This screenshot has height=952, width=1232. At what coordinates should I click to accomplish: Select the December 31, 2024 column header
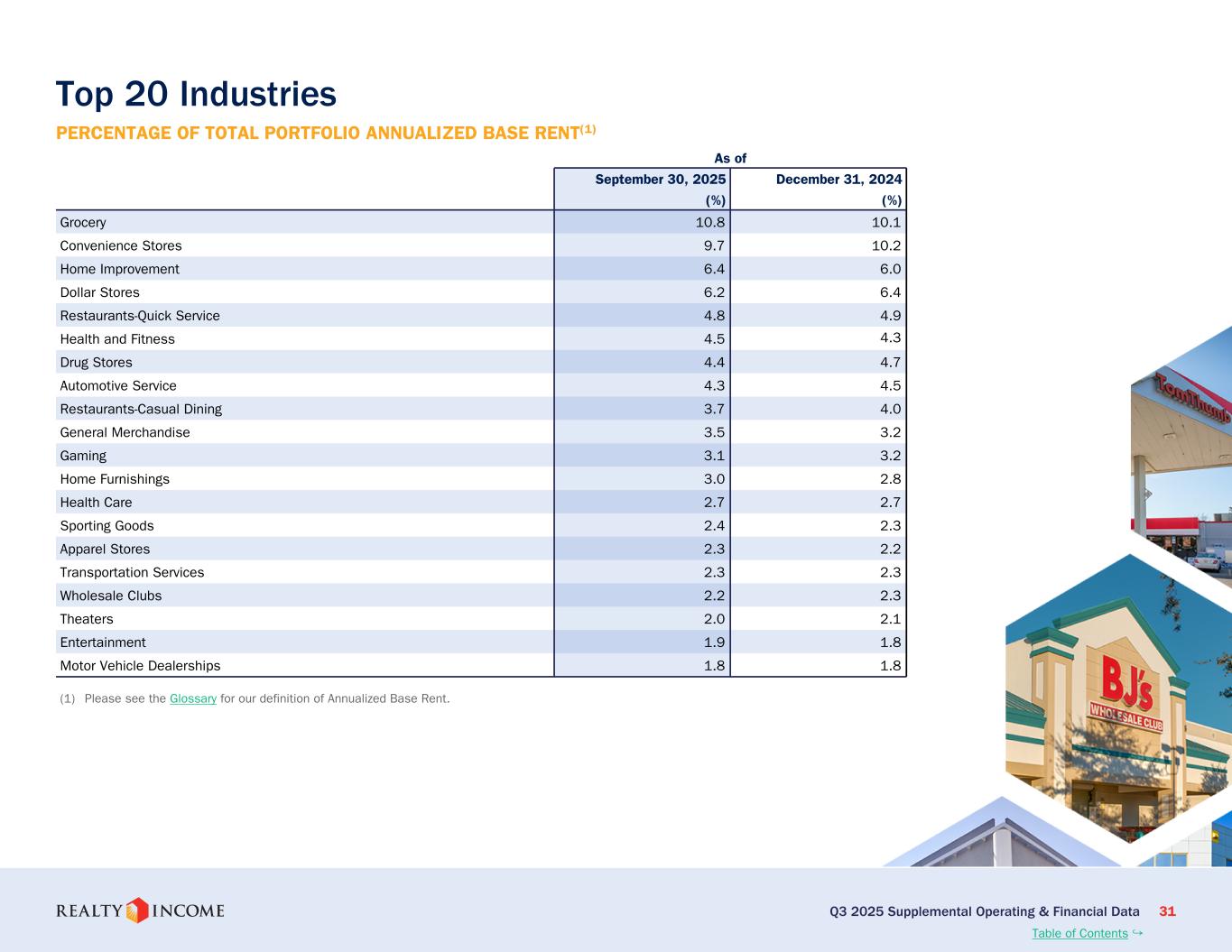(x=838, y=180)
